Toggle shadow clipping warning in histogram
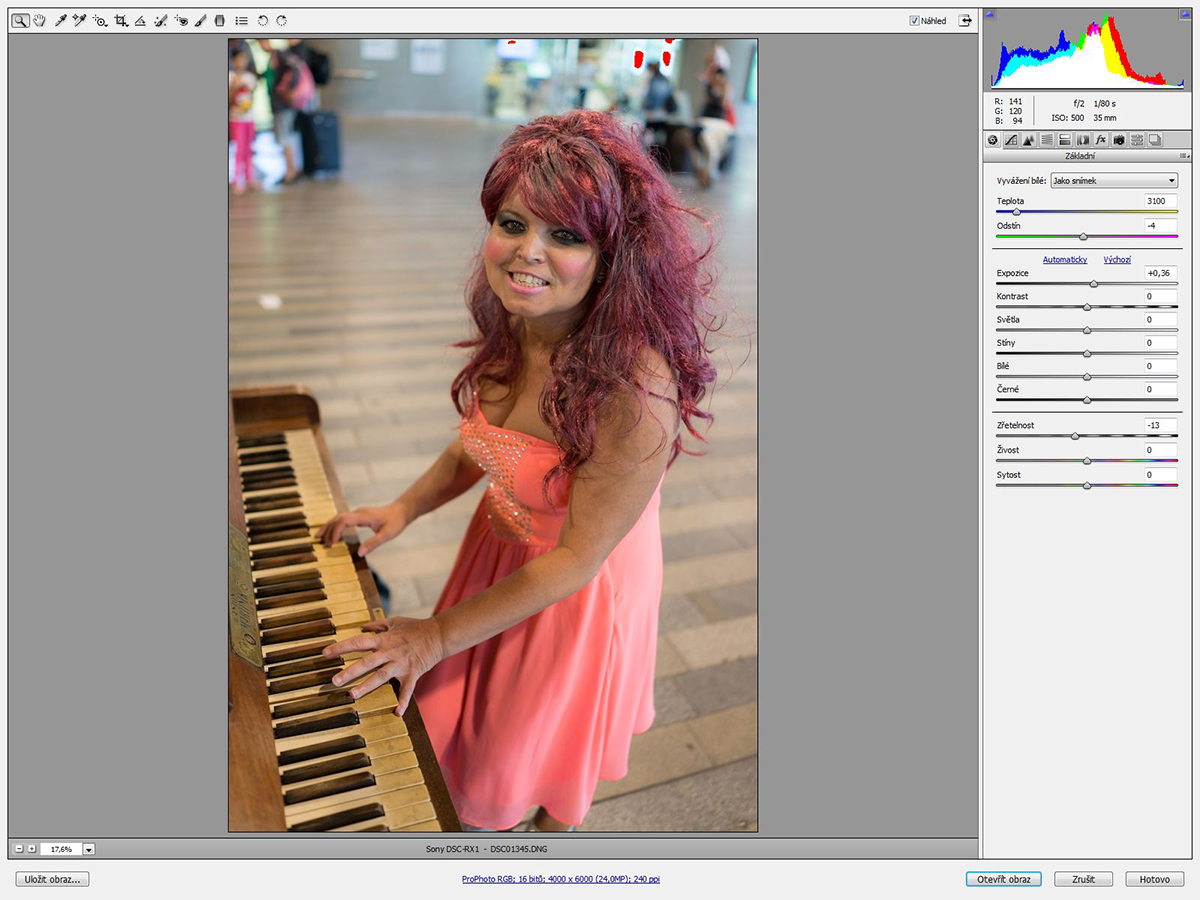Image resolution: width=1200 pixels, height=900 pixels. click(x=990, y=15)
